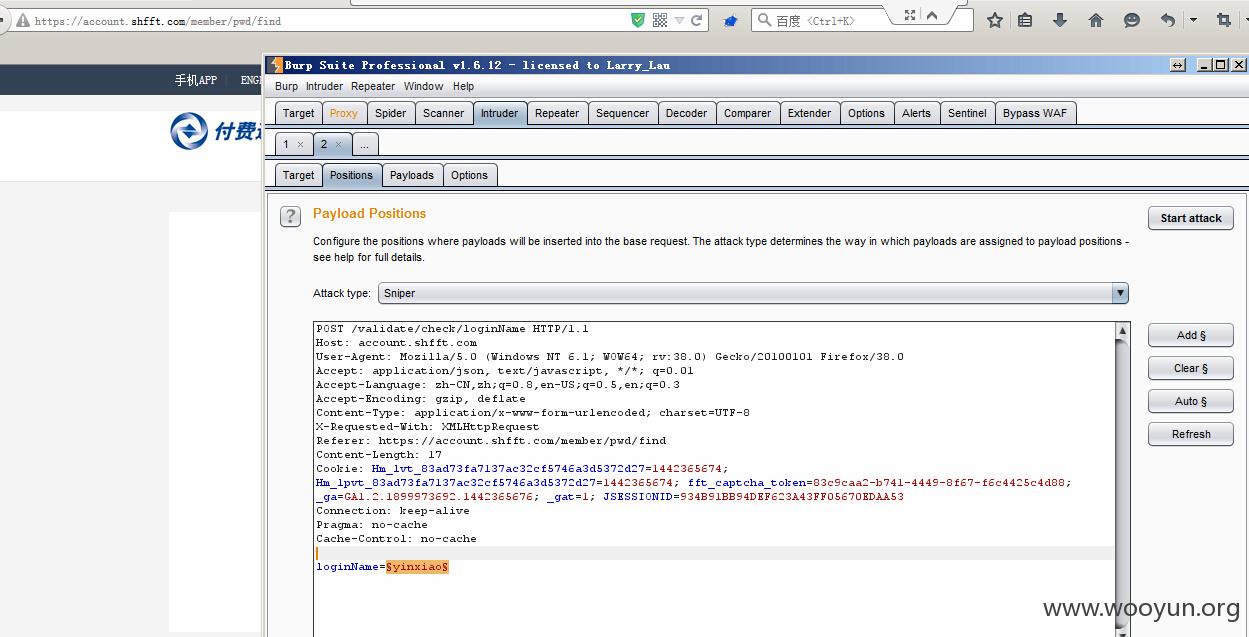Click the undo curved arrow icon

coord(1168,20)
